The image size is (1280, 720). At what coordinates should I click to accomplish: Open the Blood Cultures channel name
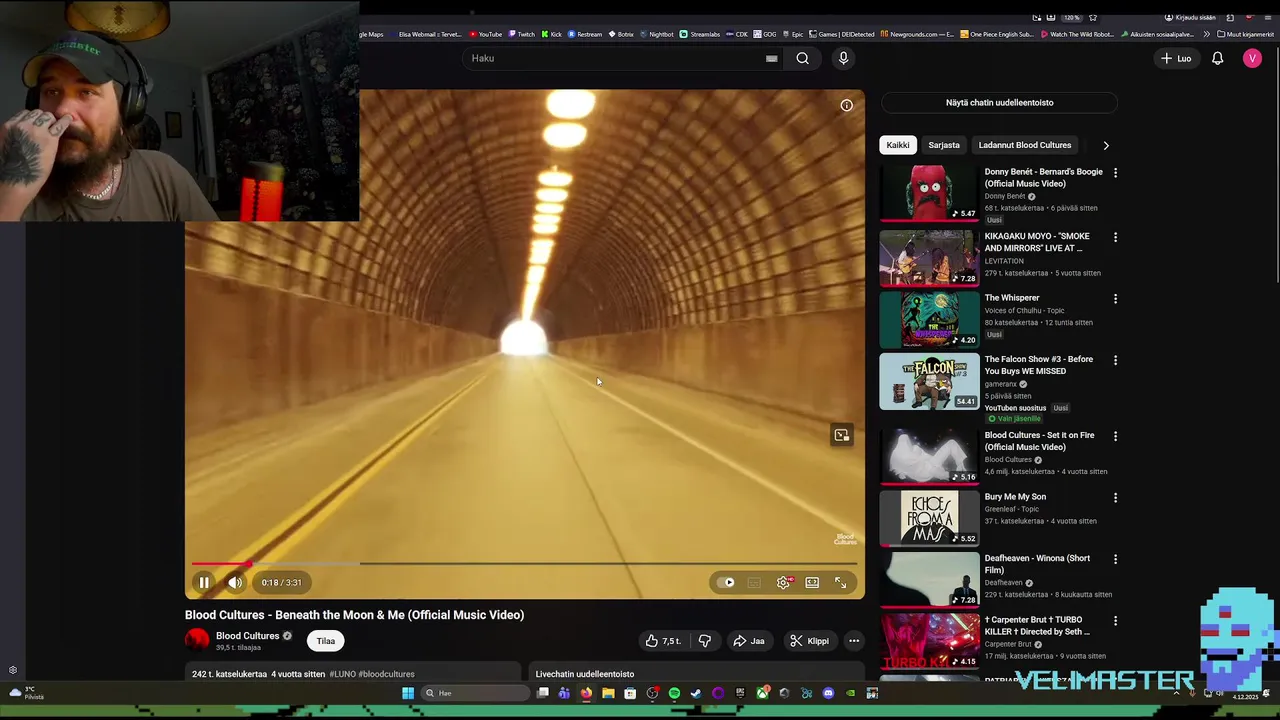pyautogui.click(x=247, y=636)
